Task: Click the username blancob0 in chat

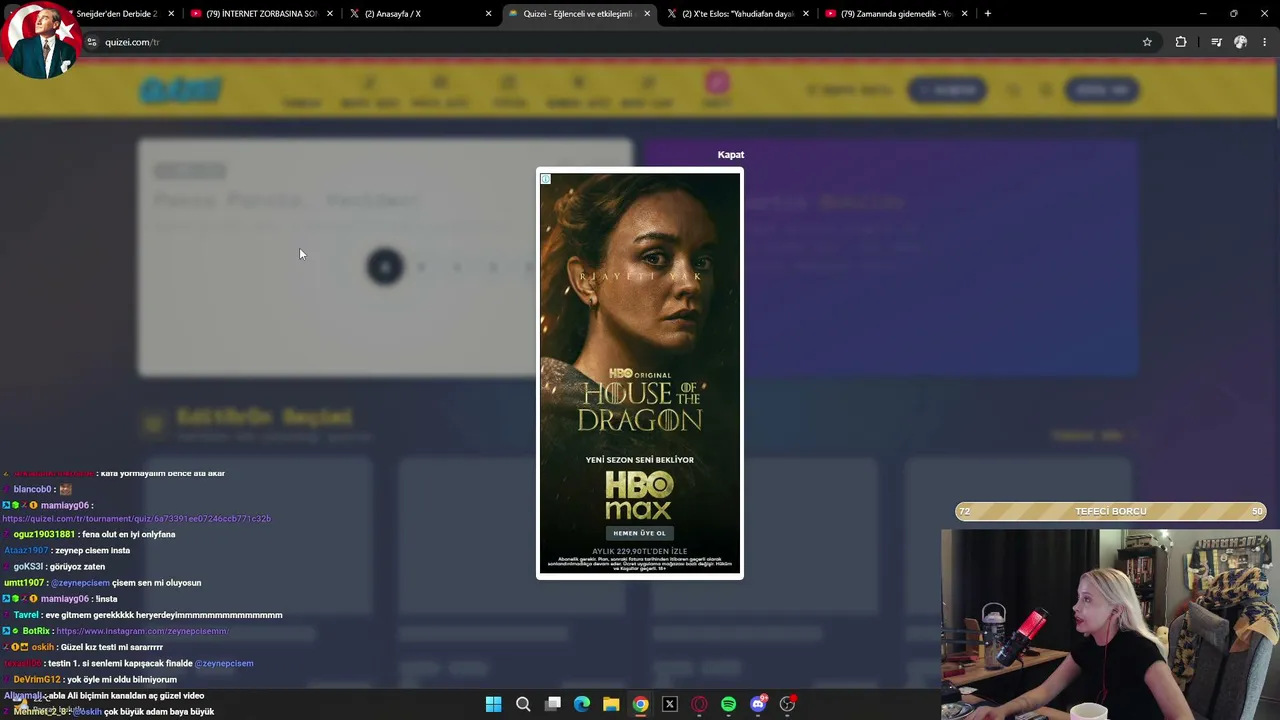Action: [x=32, y=490]
